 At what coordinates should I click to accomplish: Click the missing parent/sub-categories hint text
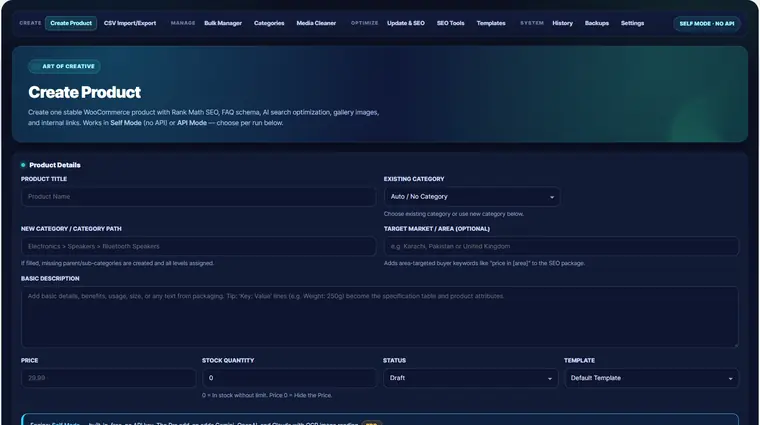pos(117,263)
